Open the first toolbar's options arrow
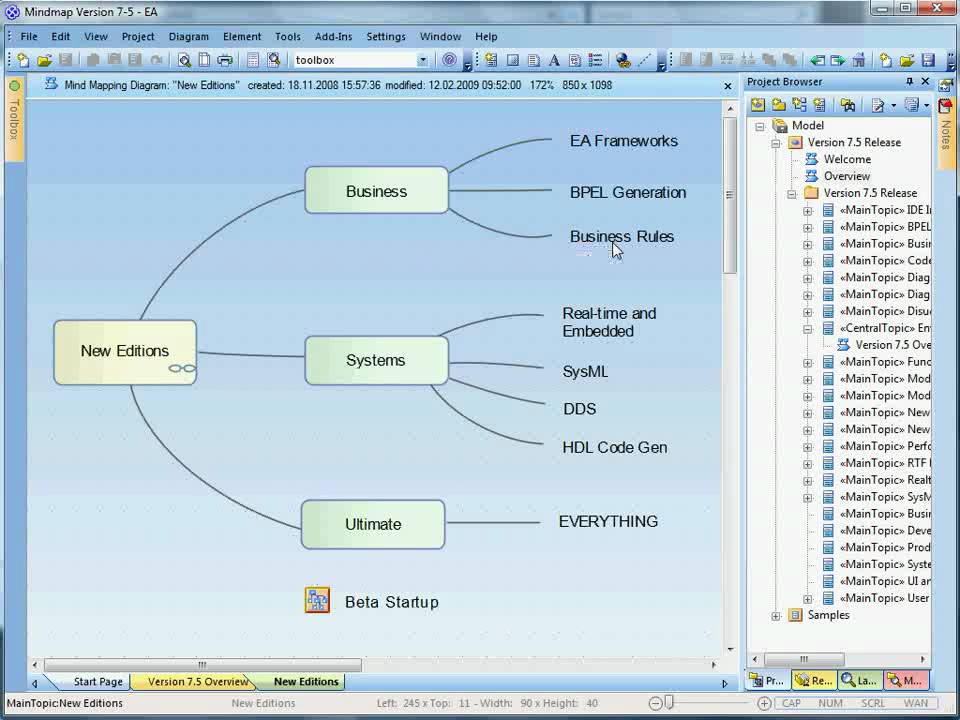 point(468,64)
